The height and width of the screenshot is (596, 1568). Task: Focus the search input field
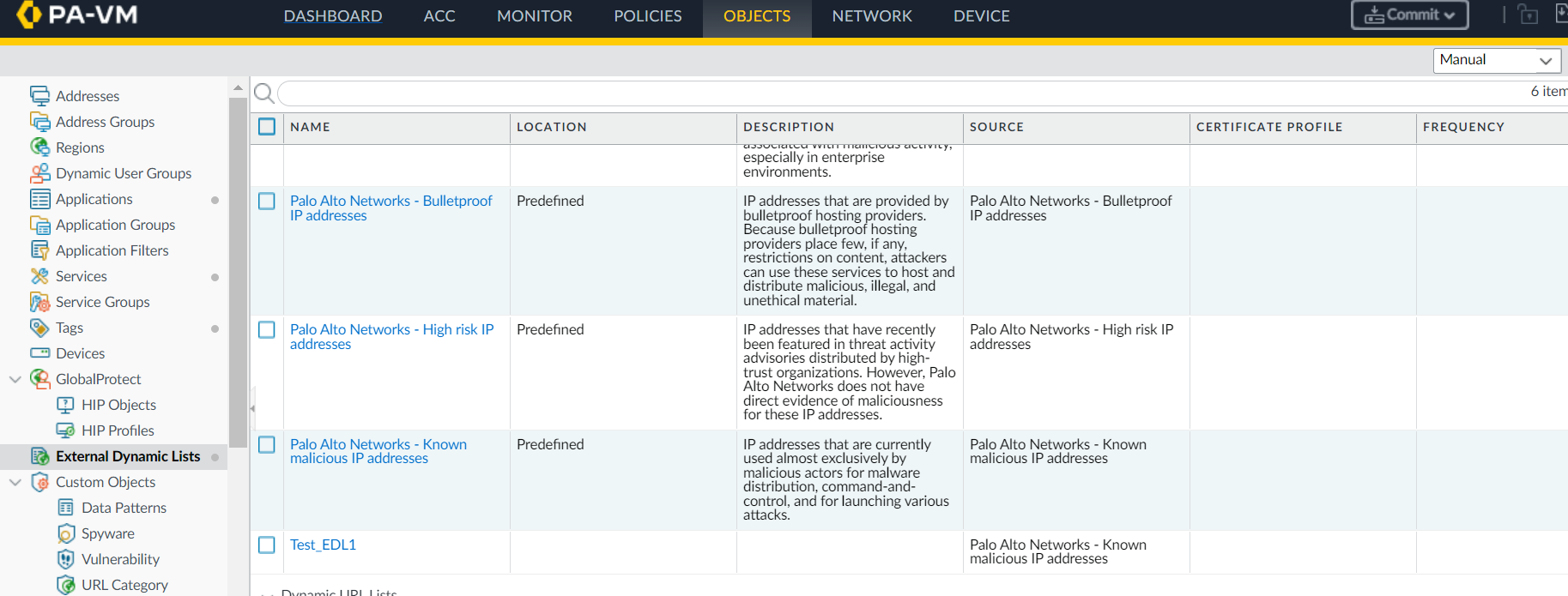(x=901, y=93)
